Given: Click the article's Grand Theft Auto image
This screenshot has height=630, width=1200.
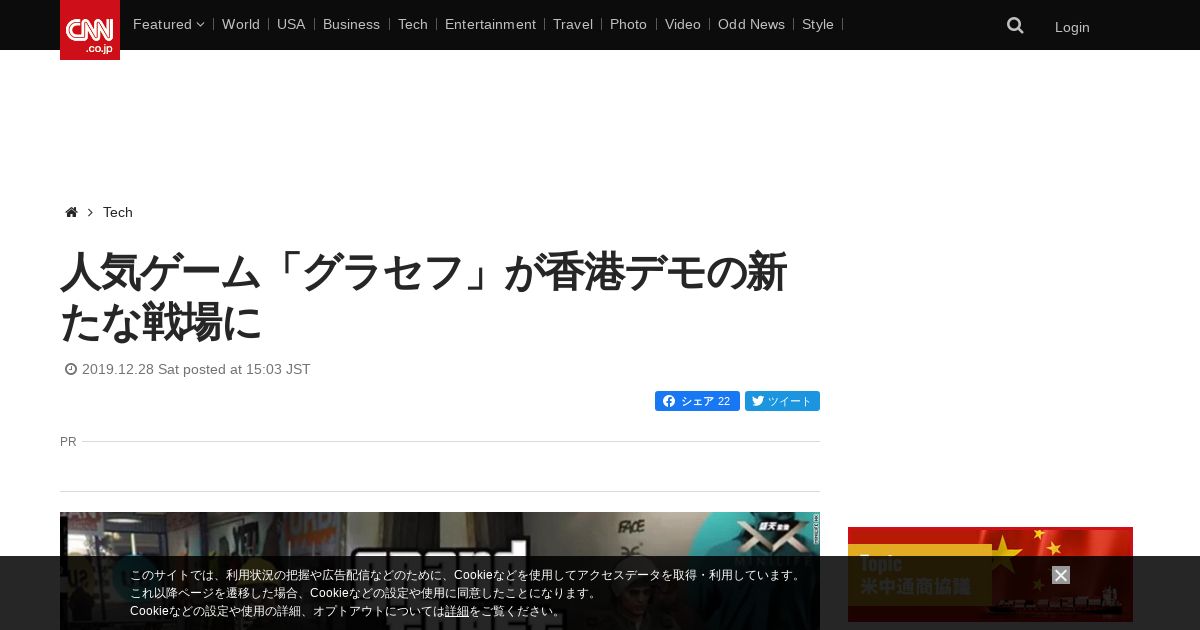Looking at the screenshot, I should [x=440, y=570].
